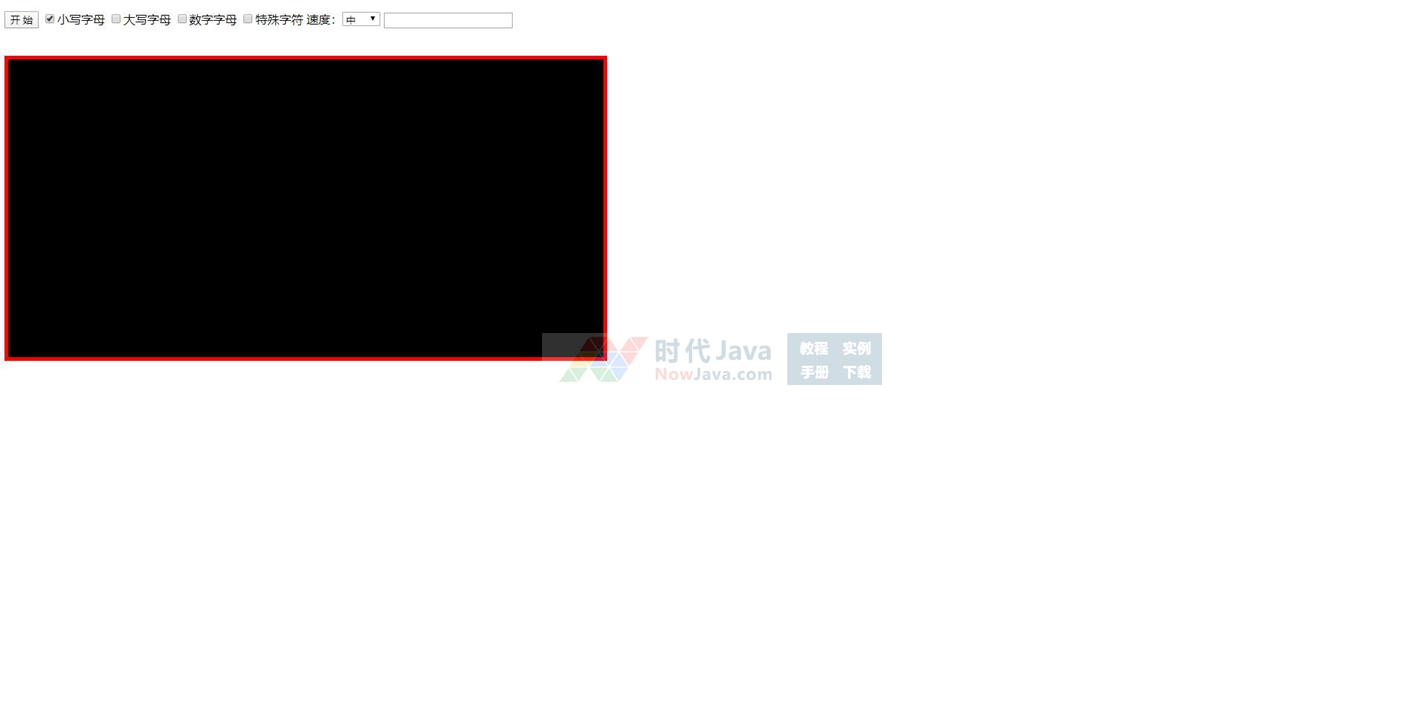Focus the text input beside the speed dropdown
This screenshot has height=718, width=1425.
[448, 20]
